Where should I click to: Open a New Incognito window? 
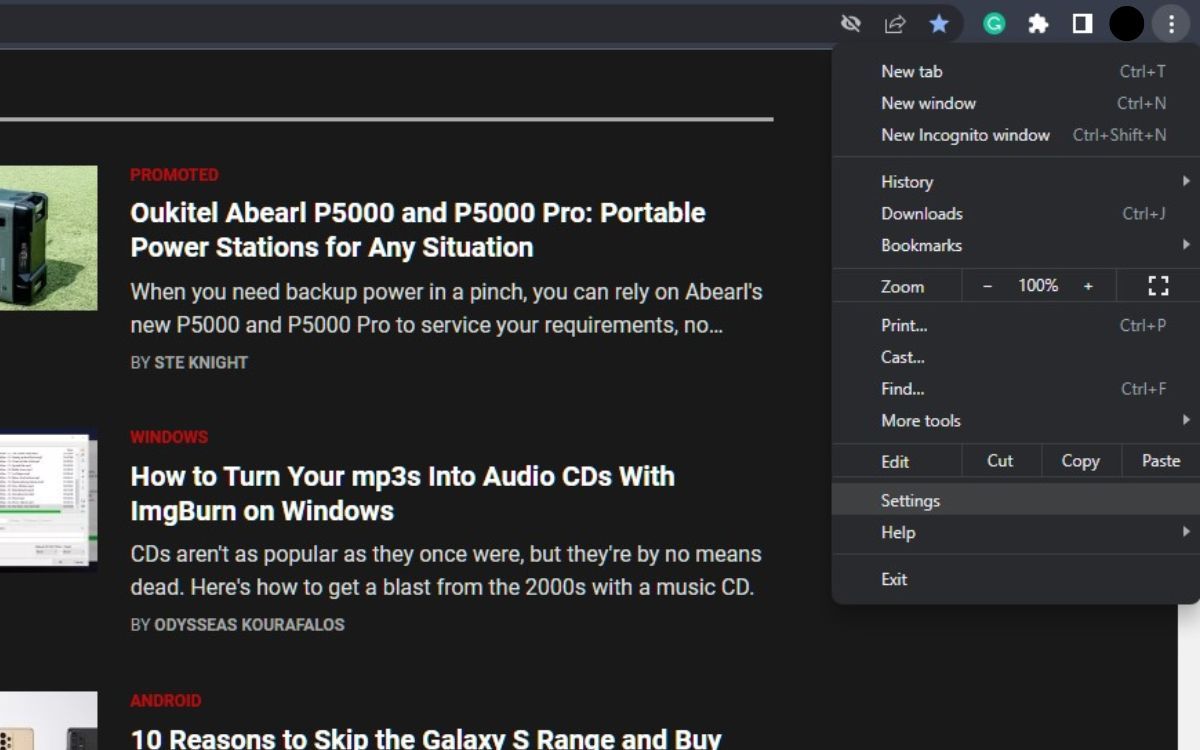point(1015,135)
